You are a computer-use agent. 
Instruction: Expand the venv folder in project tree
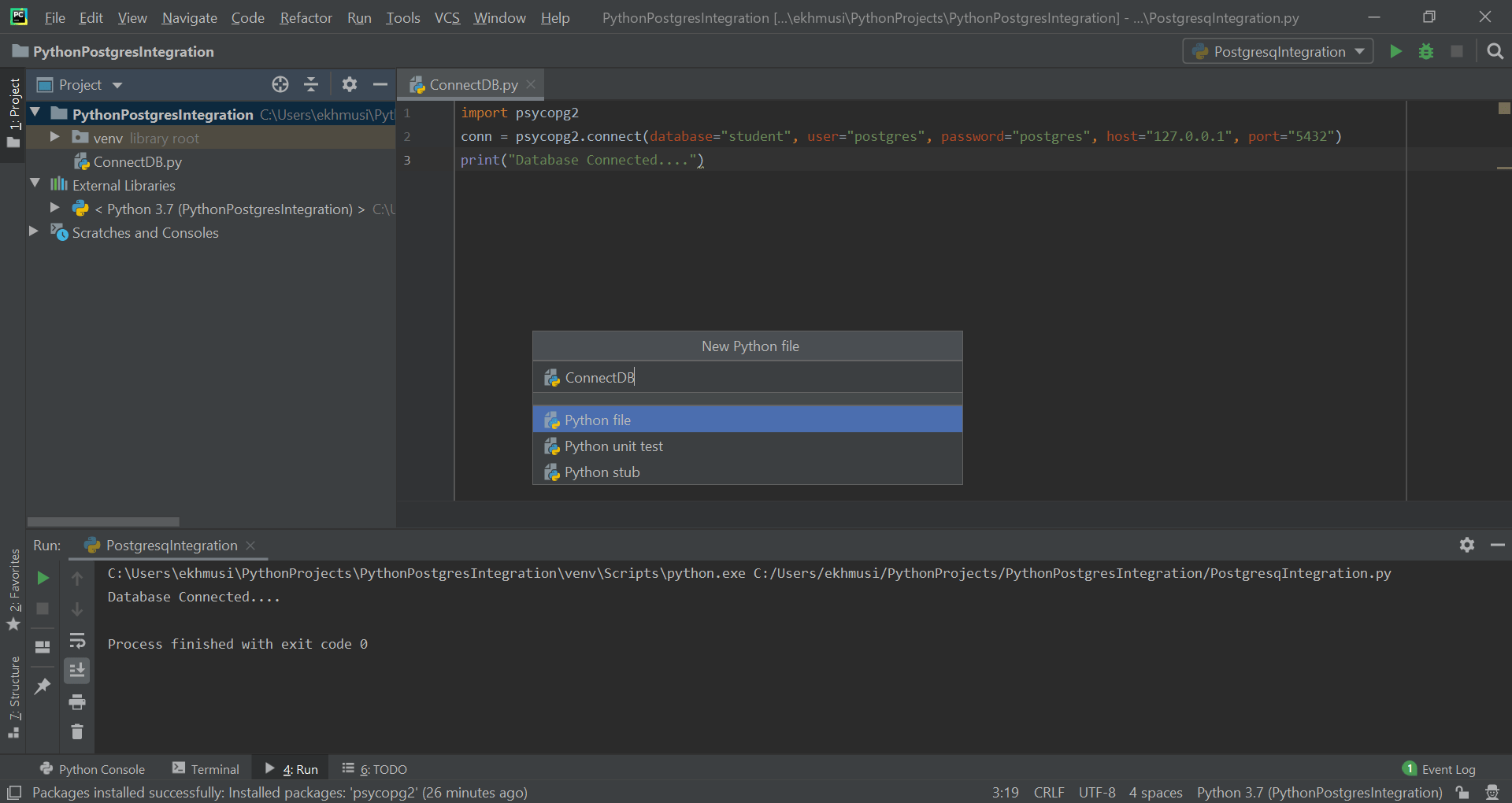pos(54,138)
